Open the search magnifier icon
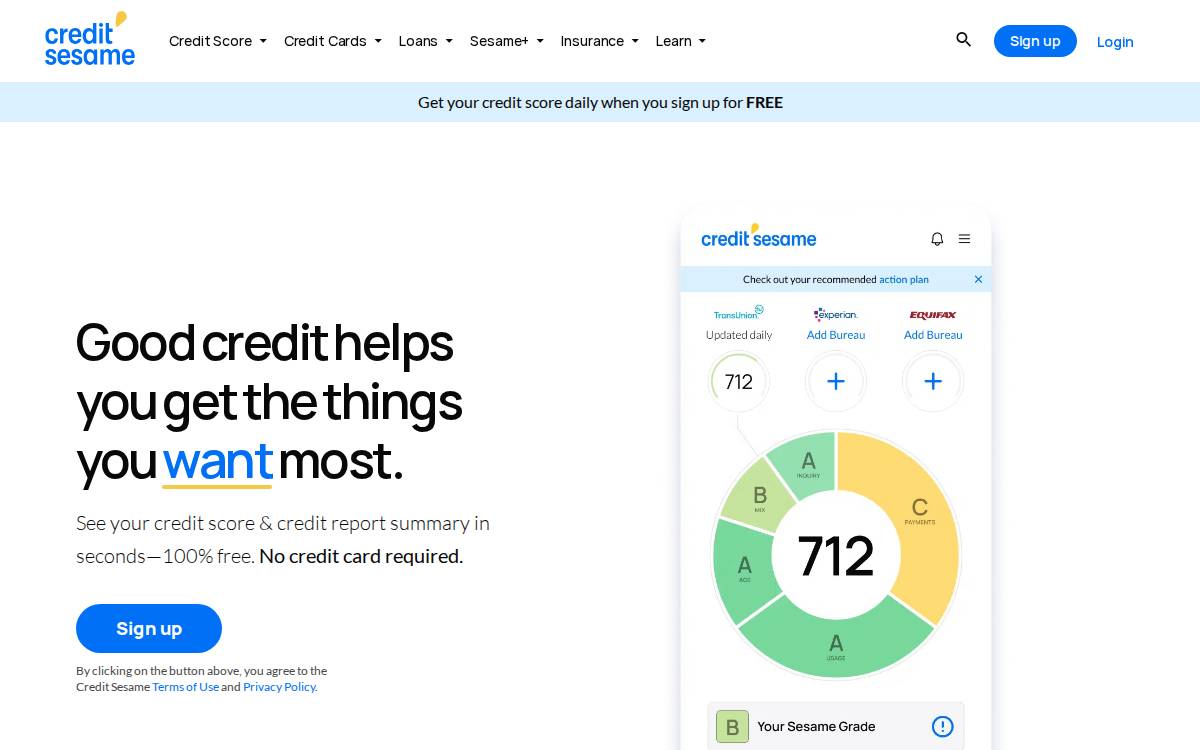Viewport: 1200px width, 750px height. click(x=964, y=40)
